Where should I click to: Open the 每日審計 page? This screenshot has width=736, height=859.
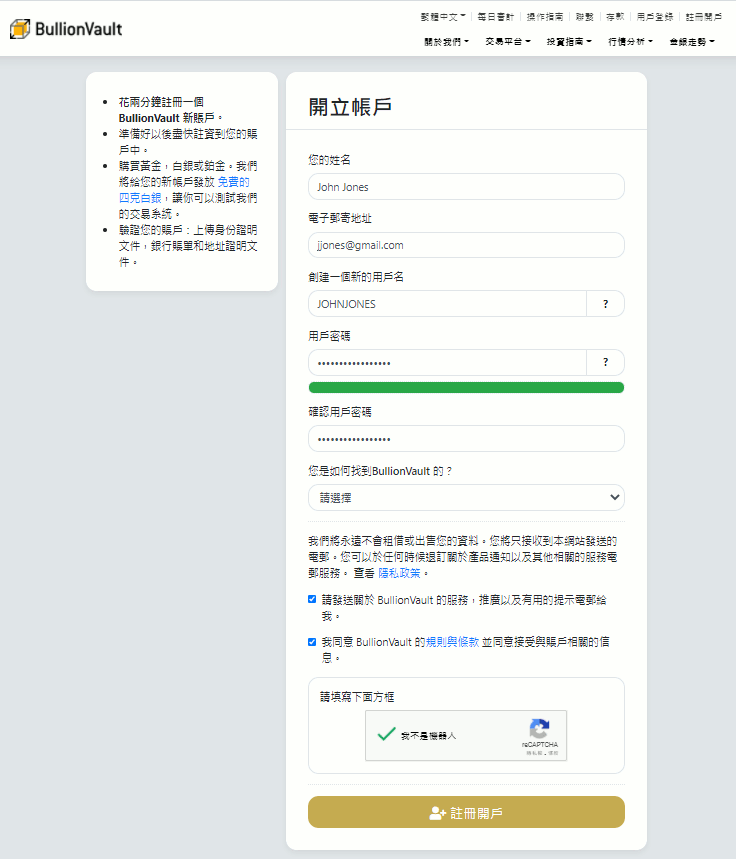tap(494, 17)
